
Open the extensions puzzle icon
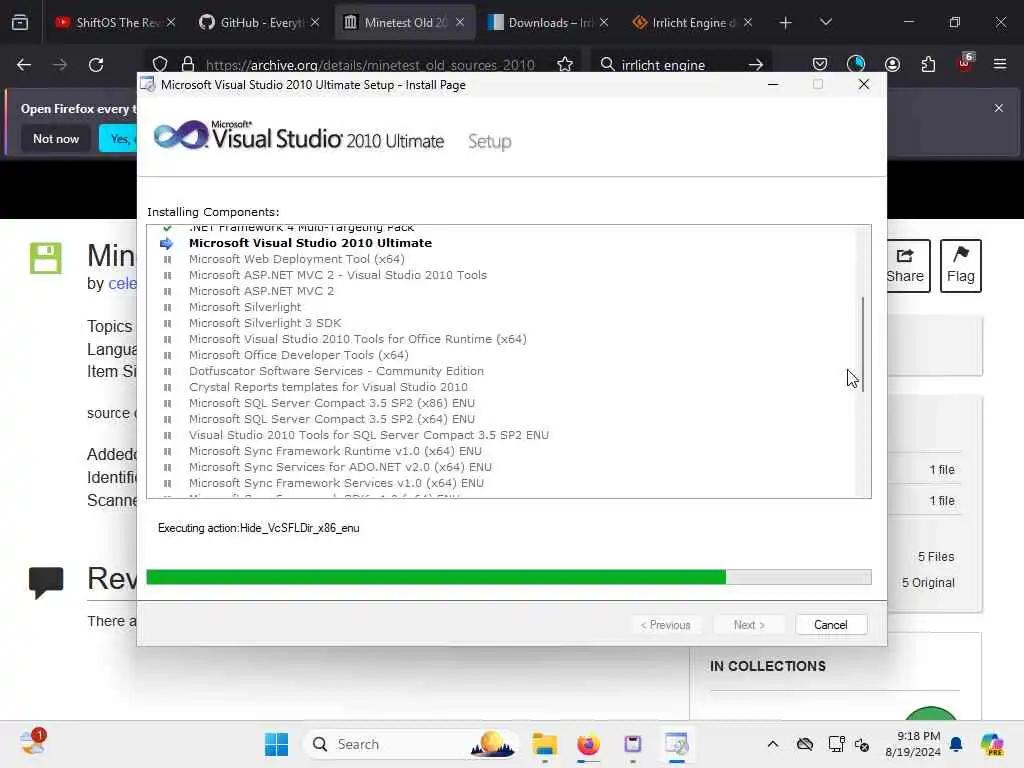pyautogui.click(x=928, y=64)
